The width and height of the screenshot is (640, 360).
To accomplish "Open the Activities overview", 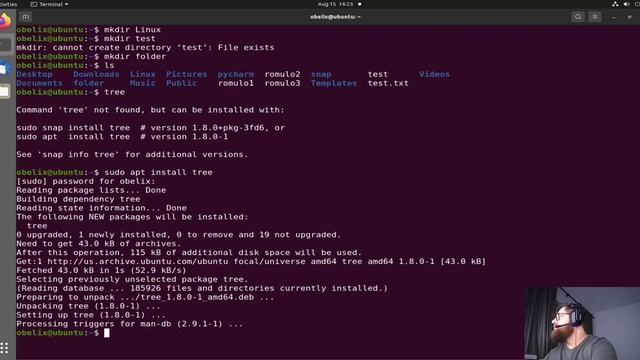I will click(8, 4).
